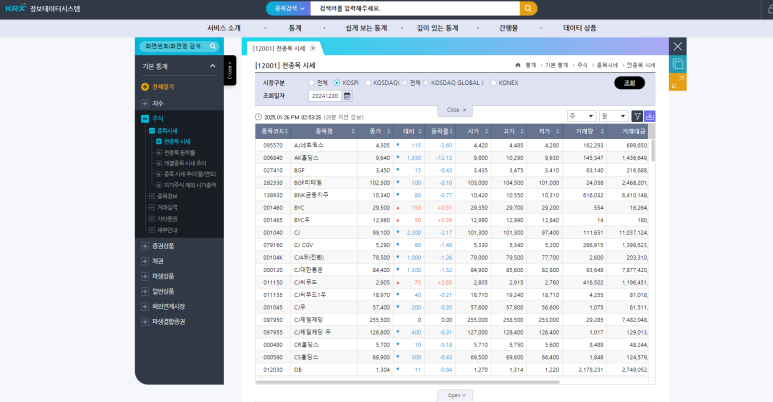The height and width of the screenshot is (402, 773).
Task: Click sort arrows on 고가 column
Action: coord(523,131)
